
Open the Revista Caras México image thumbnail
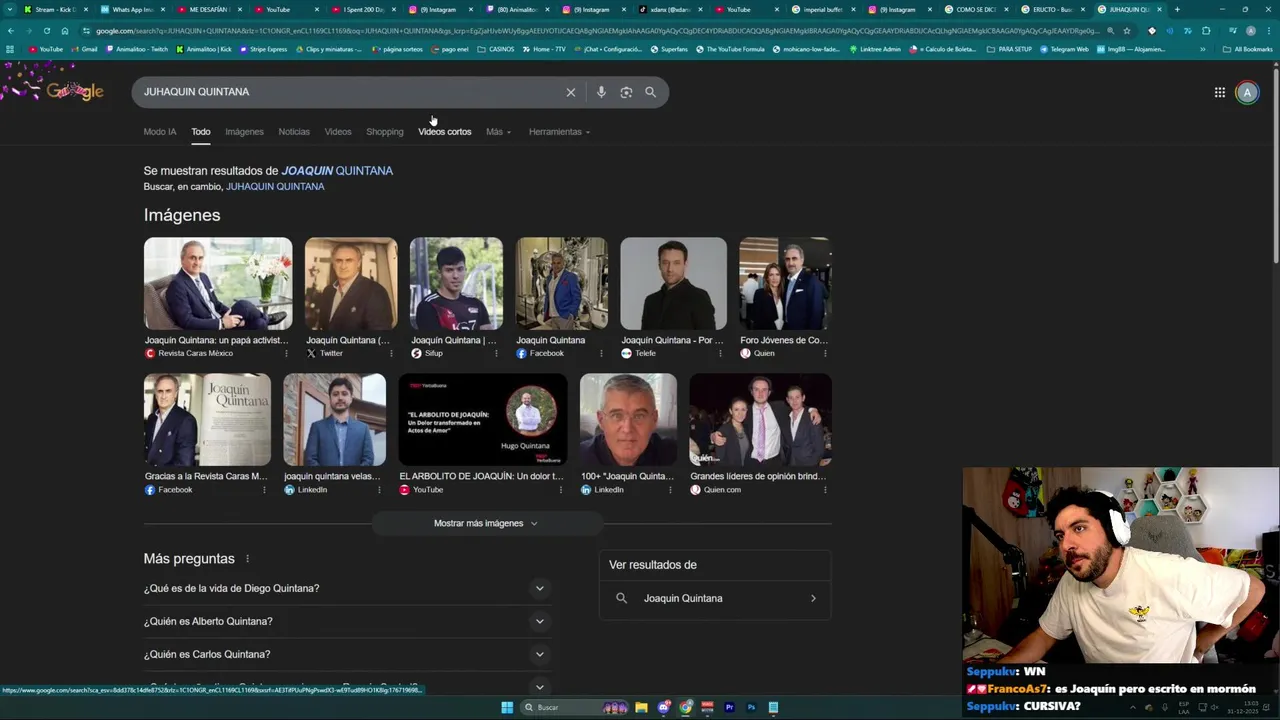click(x=218, y=284)
